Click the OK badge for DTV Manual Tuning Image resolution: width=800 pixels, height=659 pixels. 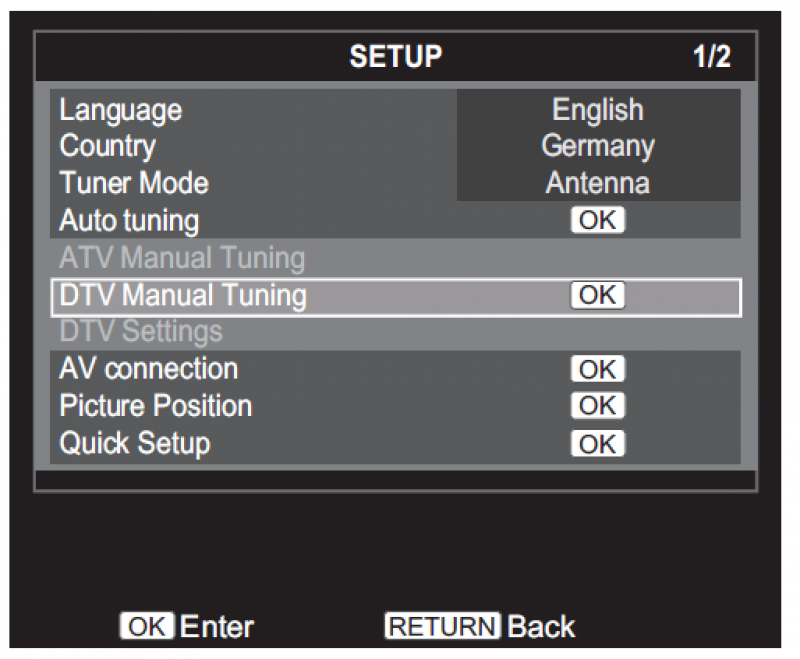(x=598, y=295)
